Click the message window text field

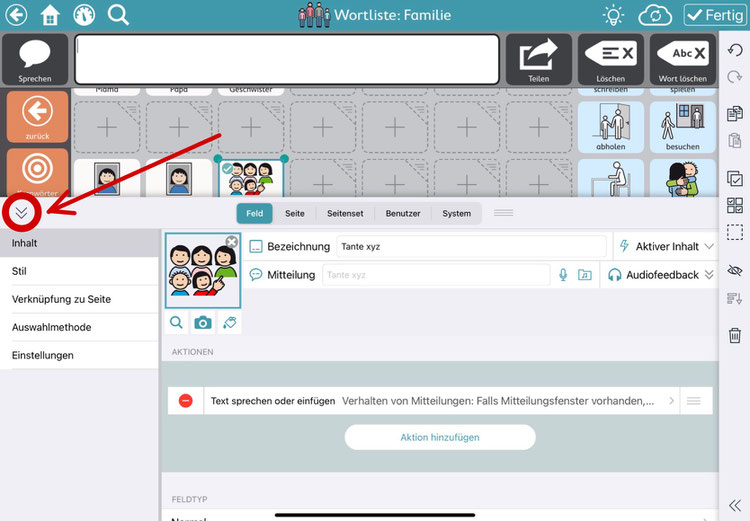coord(287,59)
